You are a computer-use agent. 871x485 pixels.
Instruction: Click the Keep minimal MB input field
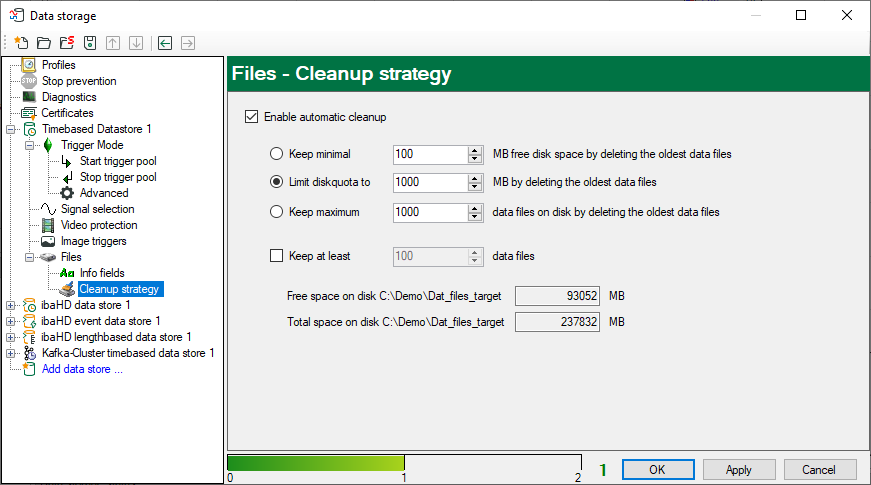tap(431, 154)
